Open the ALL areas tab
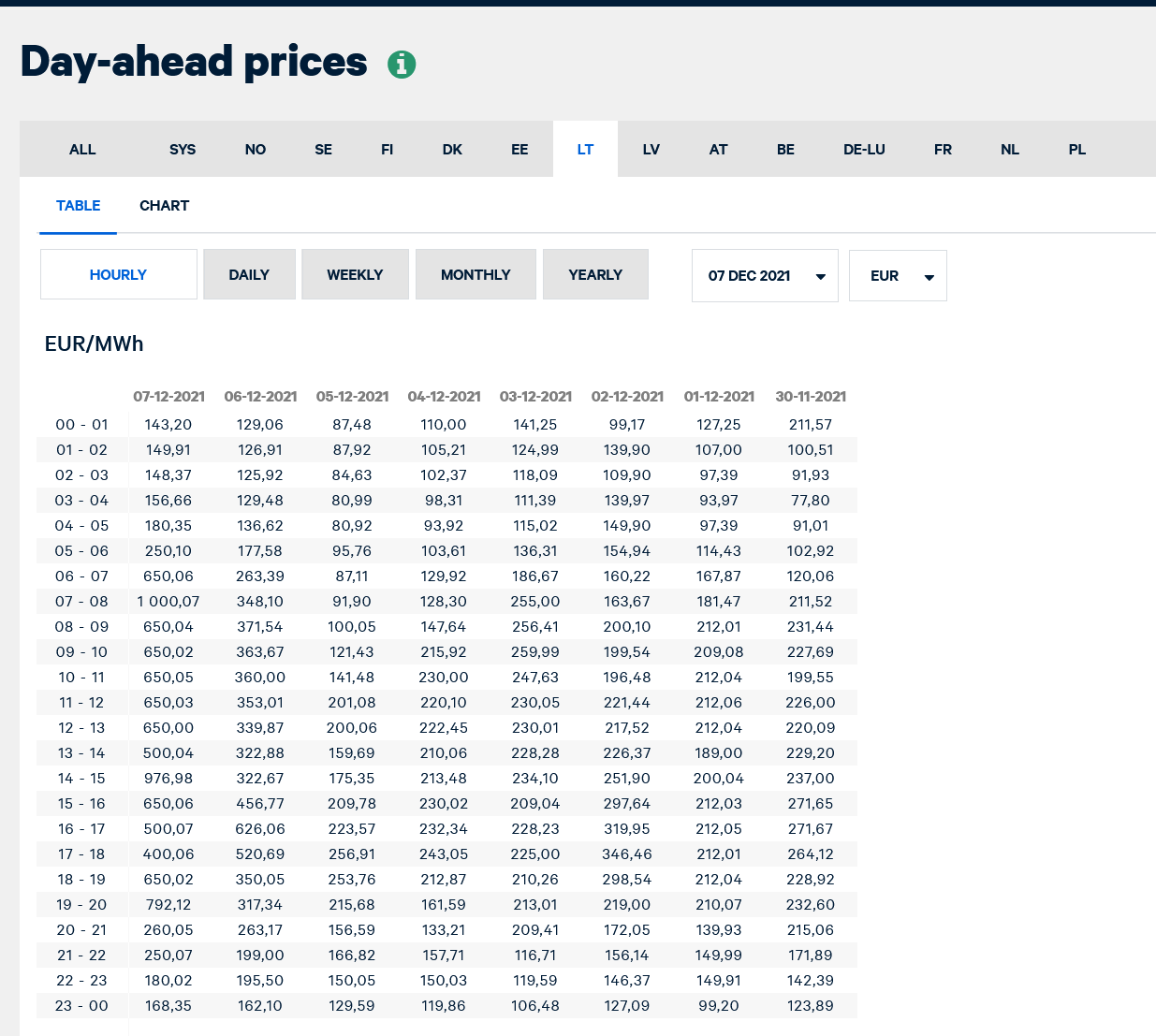 (82, 150)
